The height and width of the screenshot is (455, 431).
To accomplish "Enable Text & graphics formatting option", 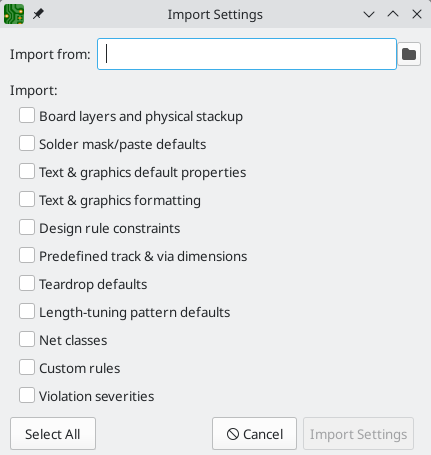I will 27,200.
